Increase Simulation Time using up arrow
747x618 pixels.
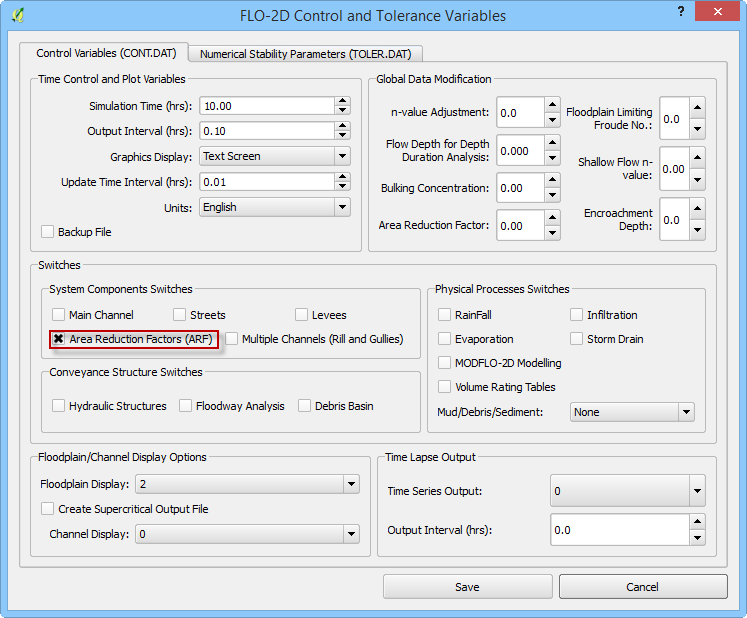[x=342, y=101]
